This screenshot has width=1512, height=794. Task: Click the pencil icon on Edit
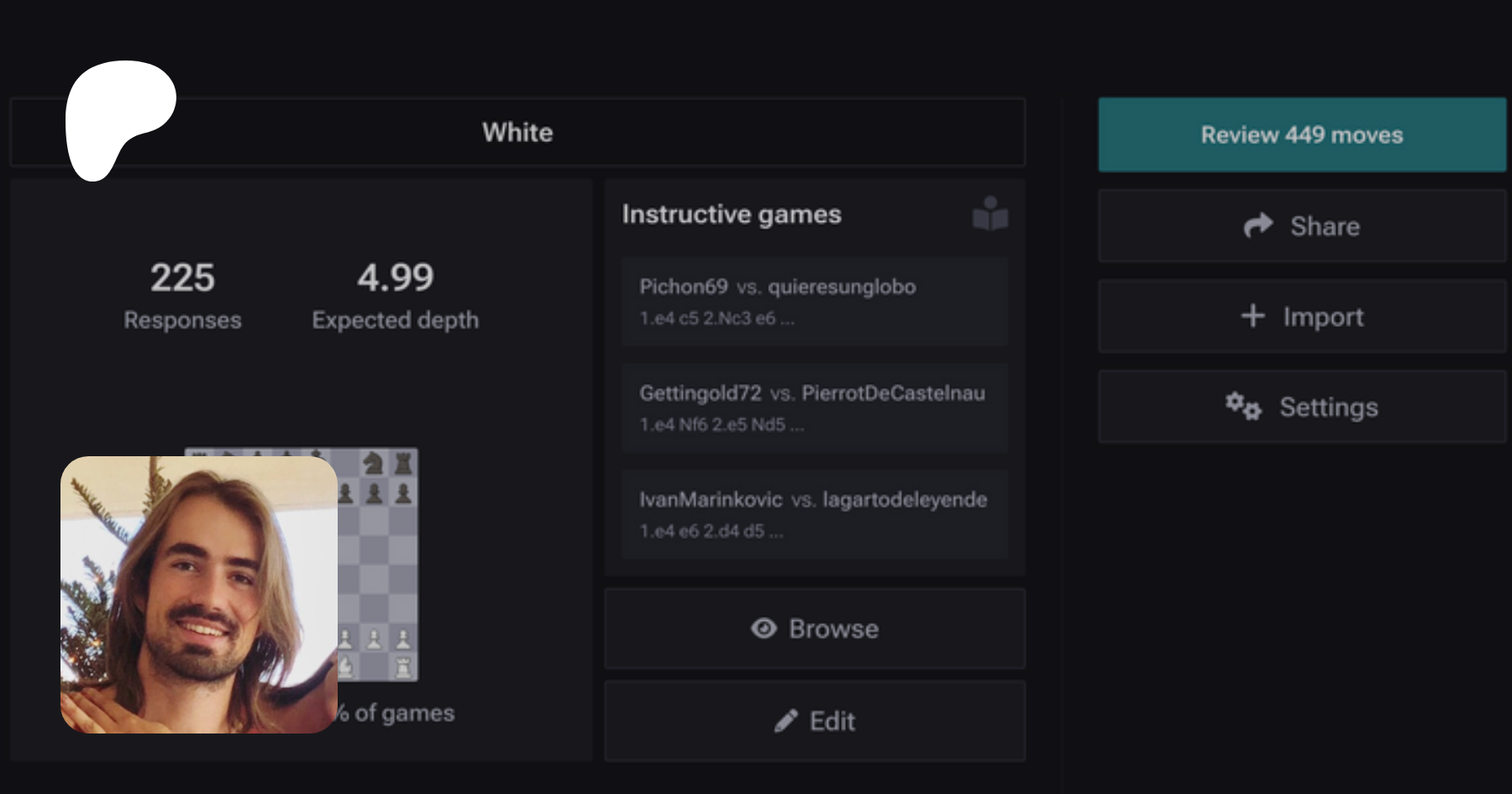(786, 721)
